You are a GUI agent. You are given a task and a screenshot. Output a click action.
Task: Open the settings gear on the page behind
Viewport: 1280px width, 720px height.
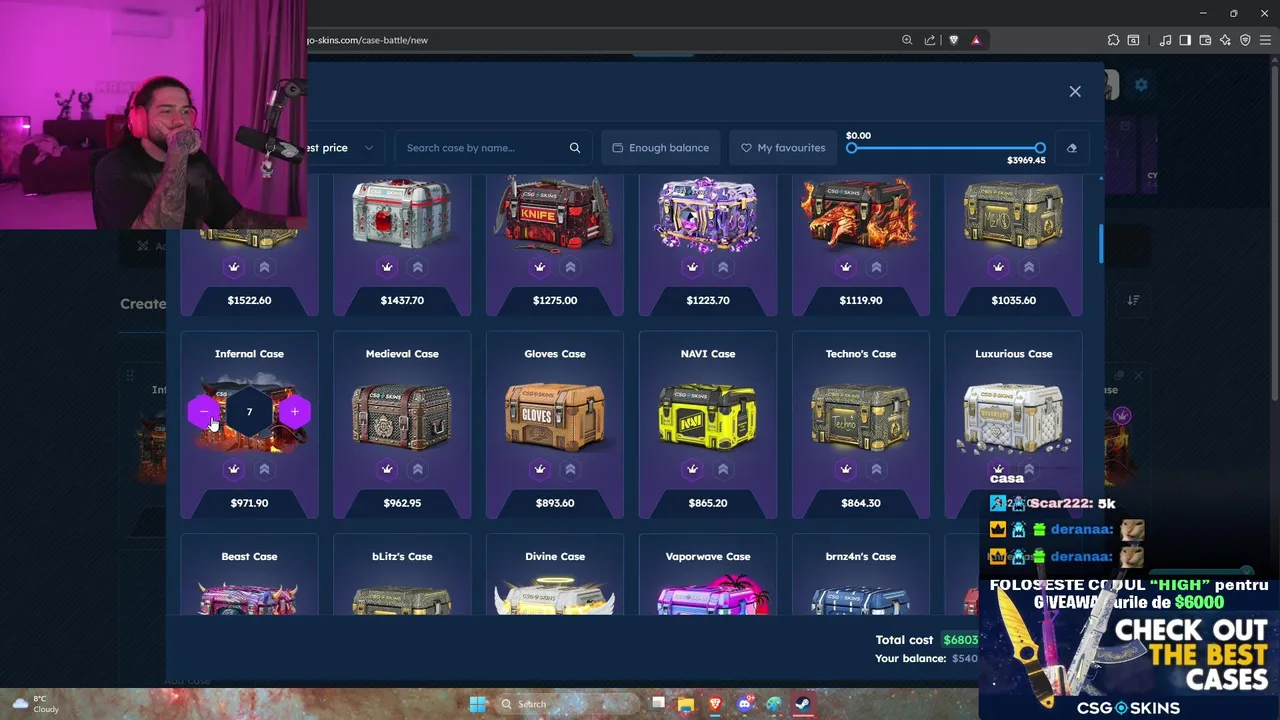point(1141,85)
